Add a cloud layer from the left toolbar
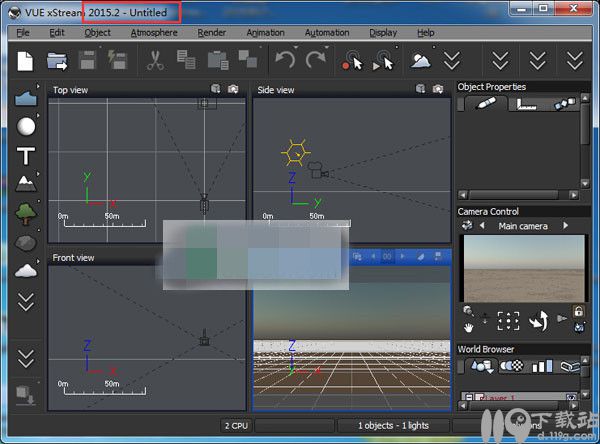The height and width of the screenshot is (444, 600). pos(26,271)
